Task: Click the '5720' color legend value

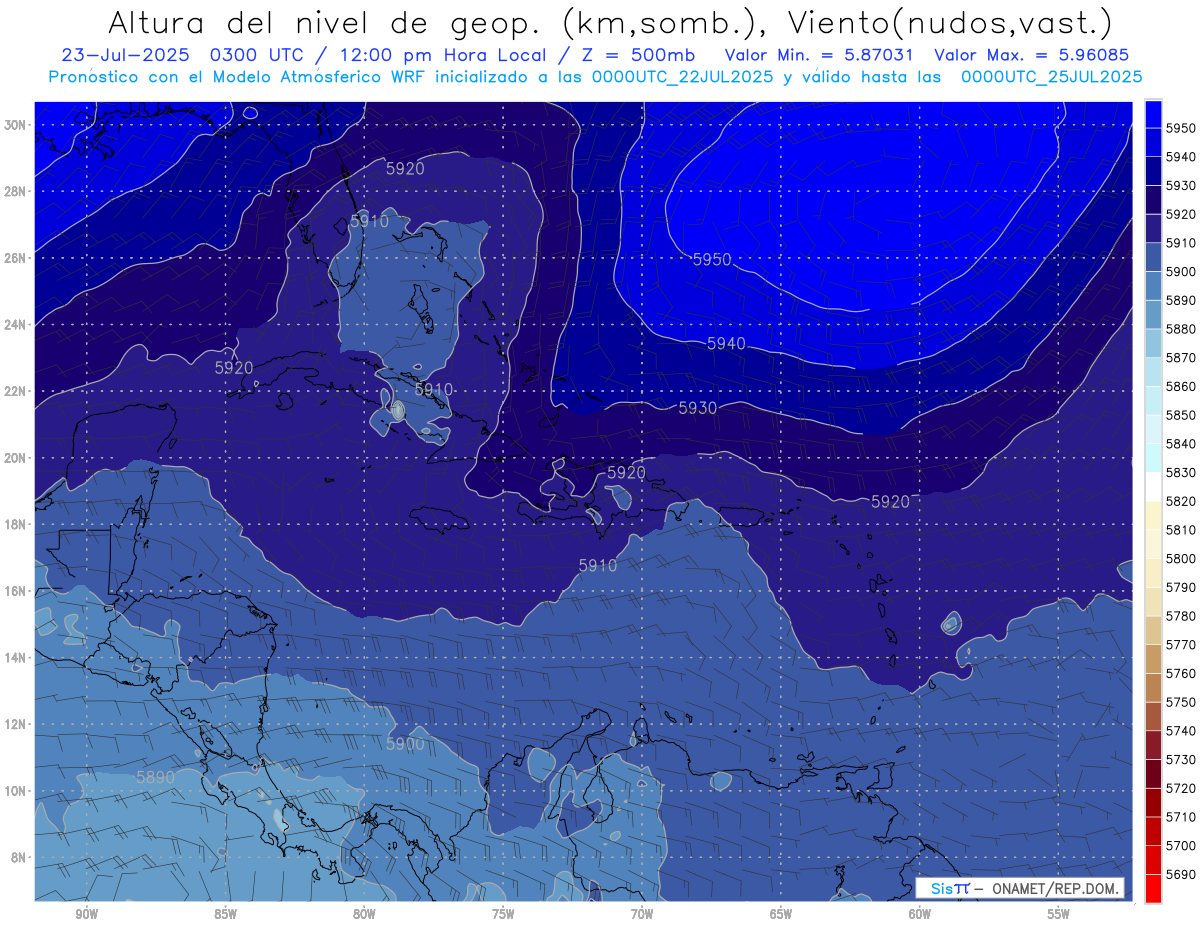Action: click(1180, 788)
